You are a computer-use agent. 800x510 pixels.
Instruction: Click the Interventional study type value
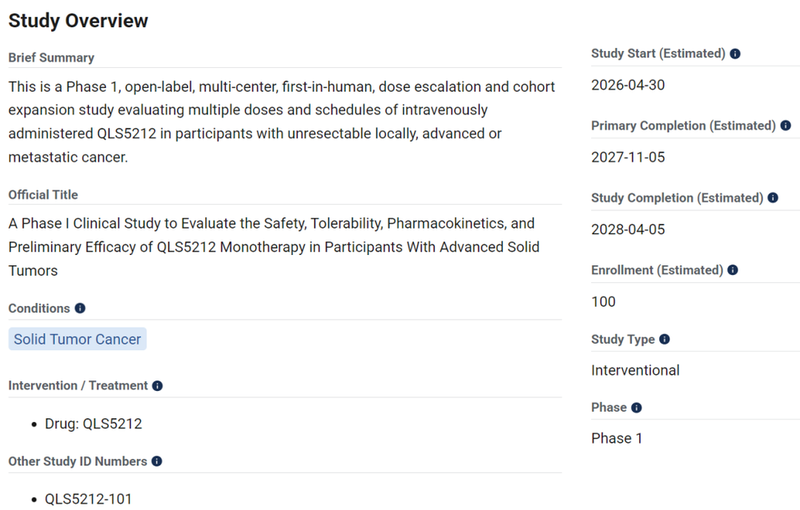(635, 370)
